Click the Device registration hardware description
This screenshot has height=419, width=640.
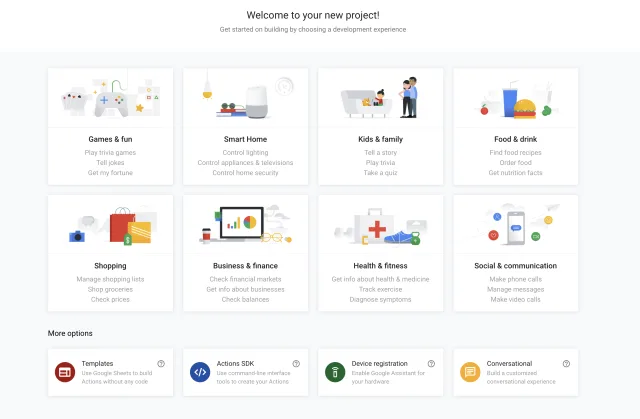click(x=388, y=377)
